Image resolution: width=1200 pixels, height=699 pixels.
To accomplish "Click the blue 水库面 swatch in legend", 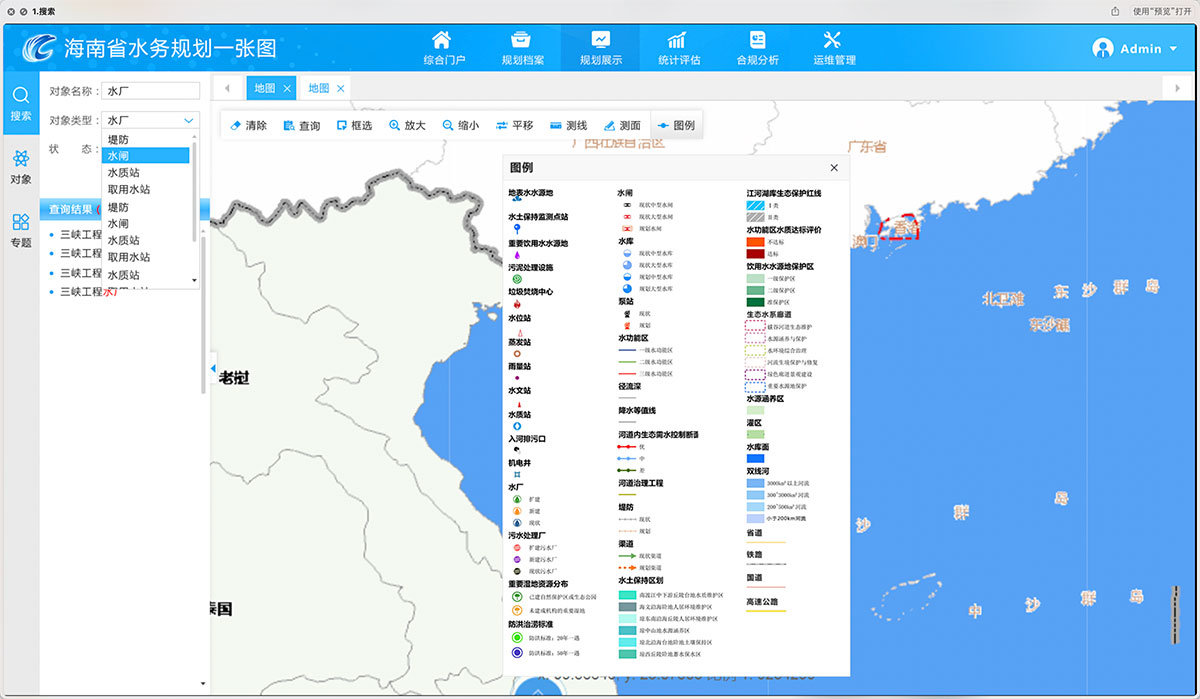I will [755, 458].
